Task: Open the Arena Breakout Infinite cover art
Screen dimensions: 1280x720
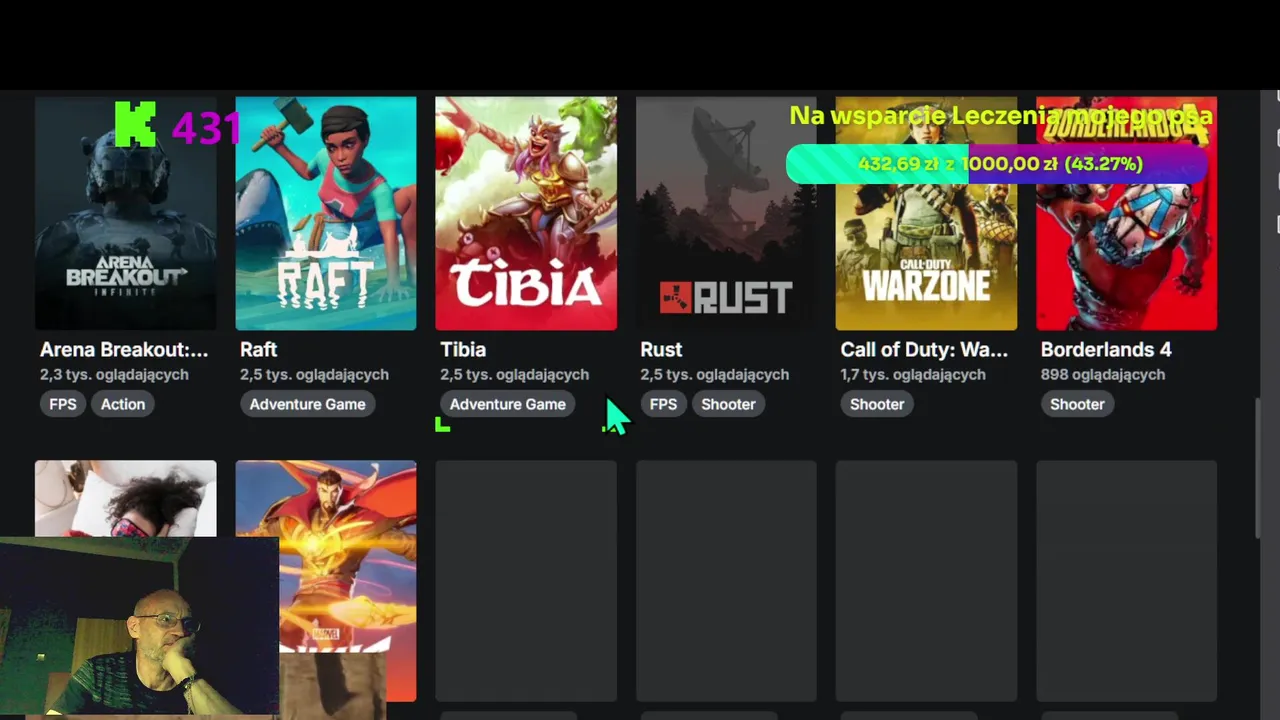Action: pyautogui.click(x=125, y=213)
